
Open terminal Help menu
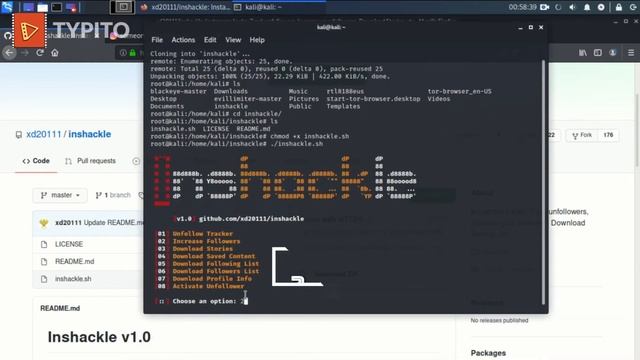point(257,40)
